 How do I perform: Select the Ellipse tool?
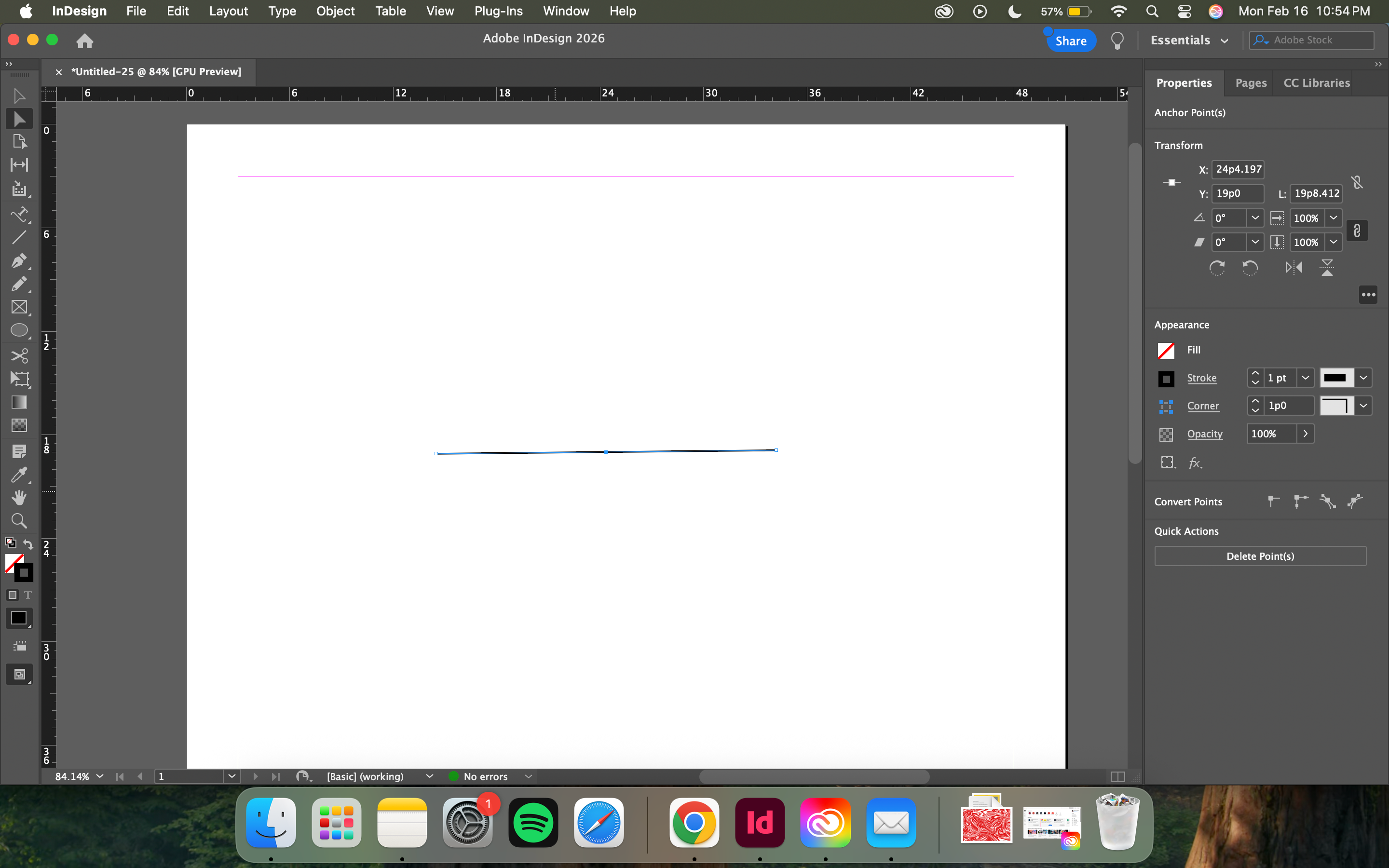[18, 331]
